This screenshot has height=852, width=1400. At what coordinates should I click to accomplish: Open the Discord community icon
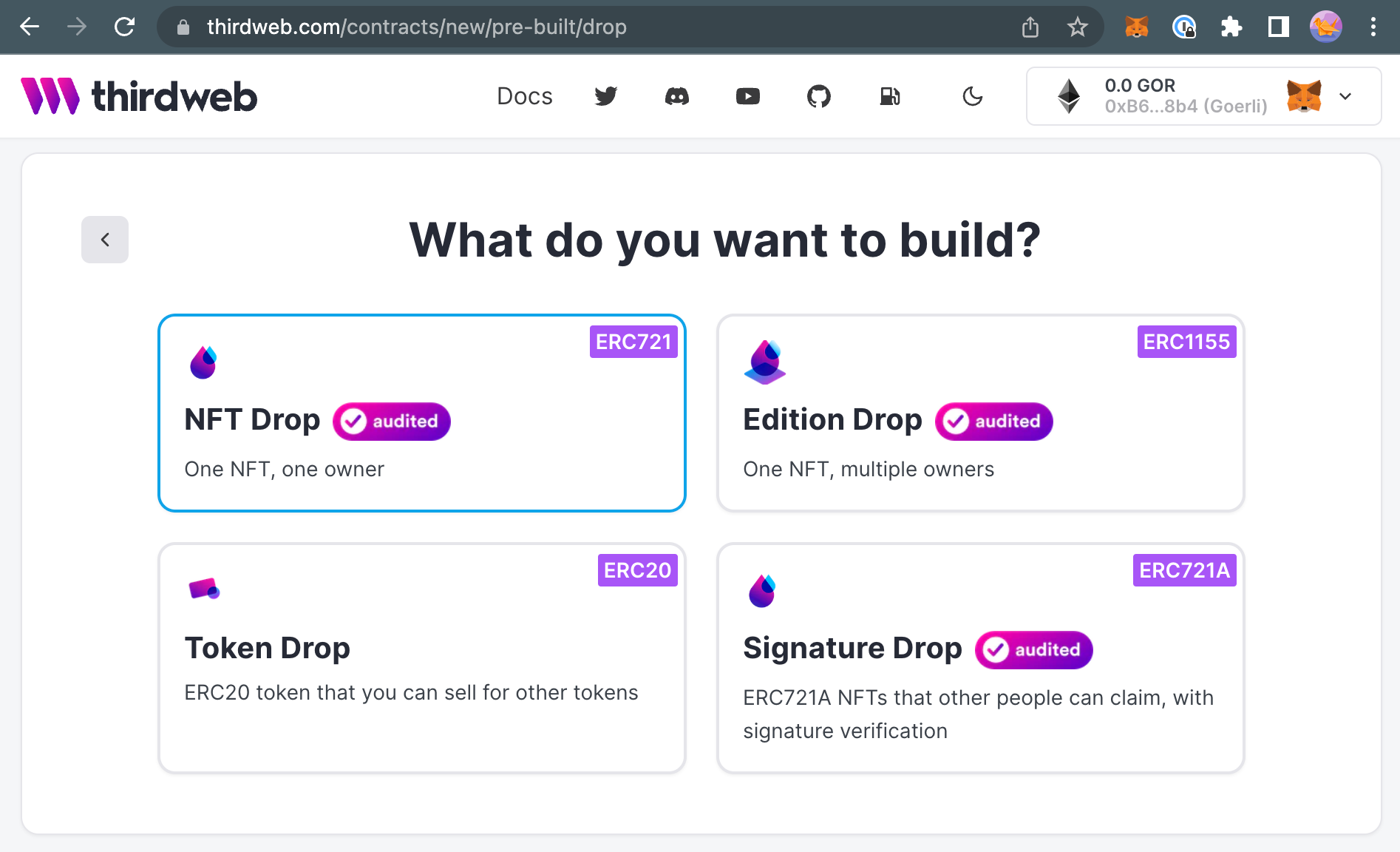[x=676, y=96]
